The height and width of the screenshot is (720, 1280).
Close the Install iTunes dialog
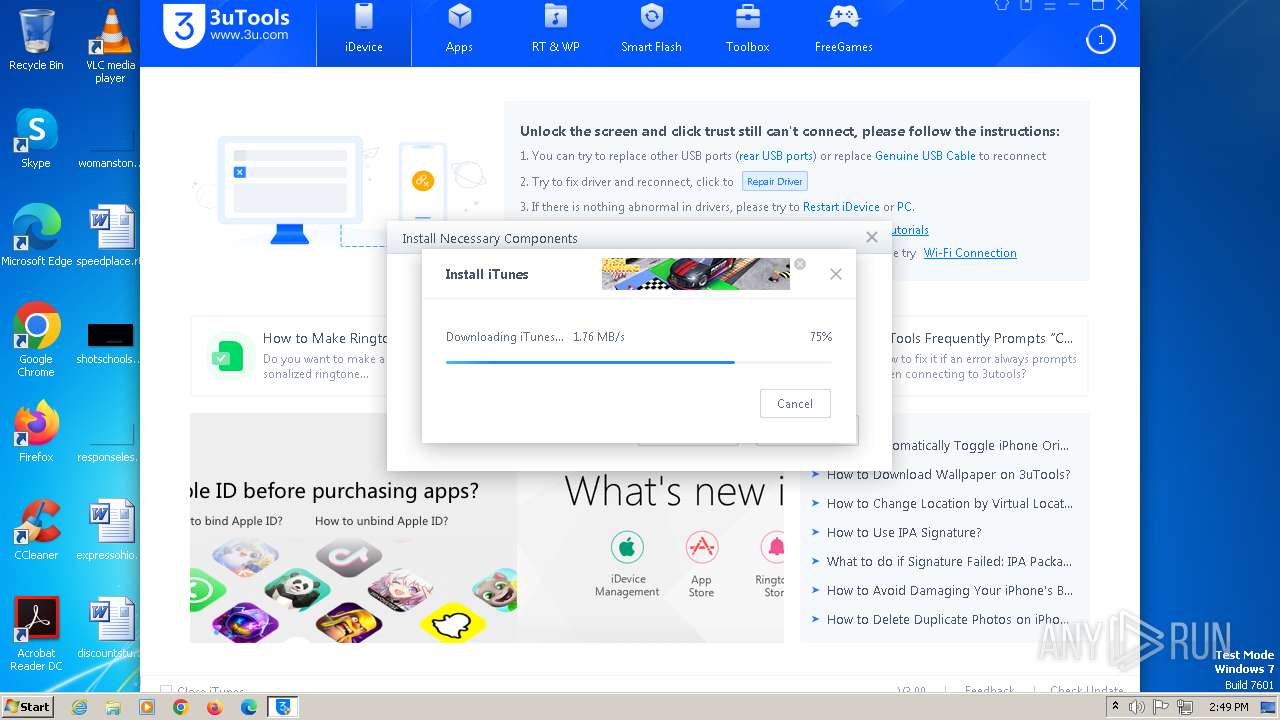pos(836,274)
